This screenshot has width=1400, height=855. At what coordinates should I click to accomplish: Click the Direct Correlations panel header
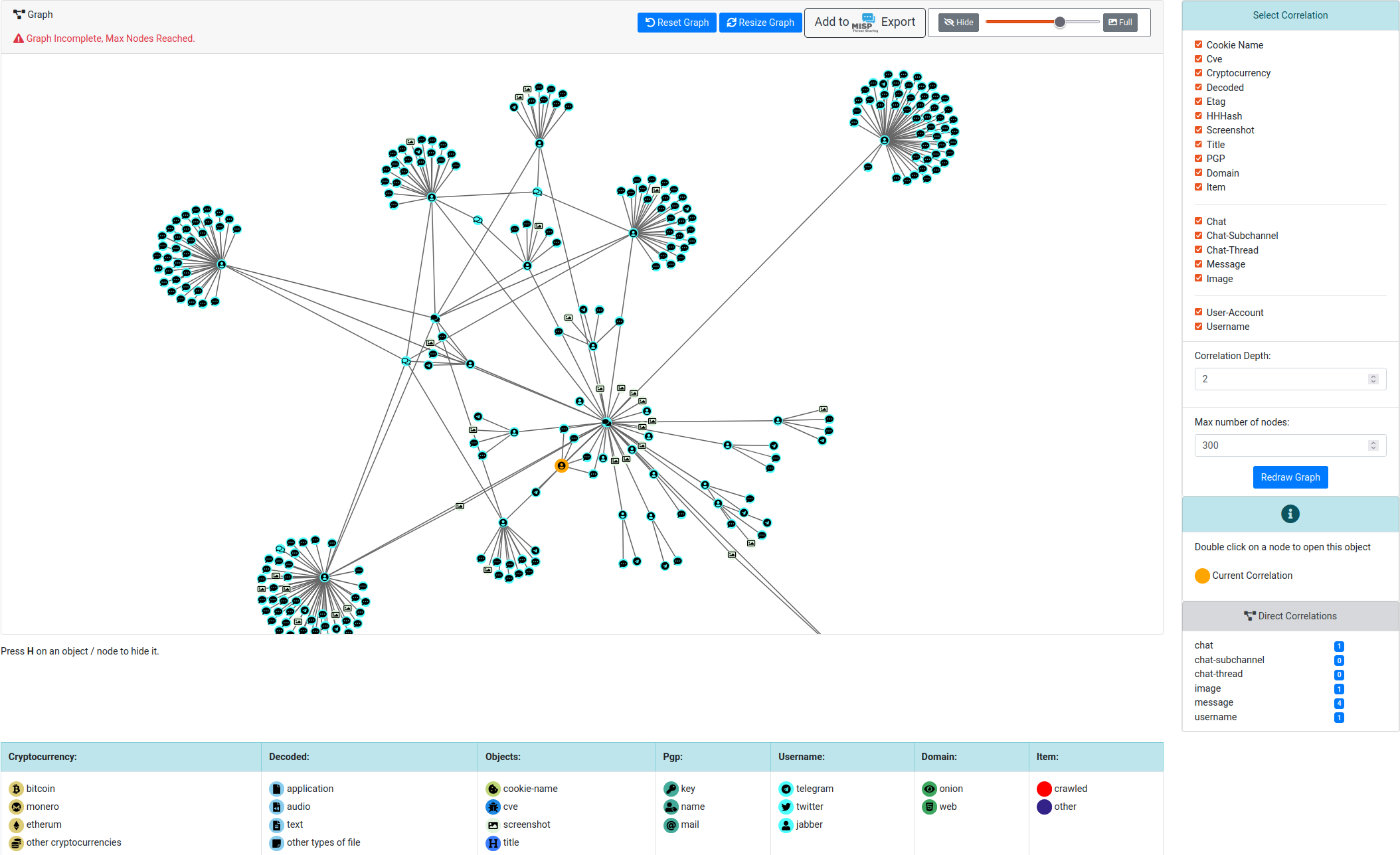coord(1290,616)
